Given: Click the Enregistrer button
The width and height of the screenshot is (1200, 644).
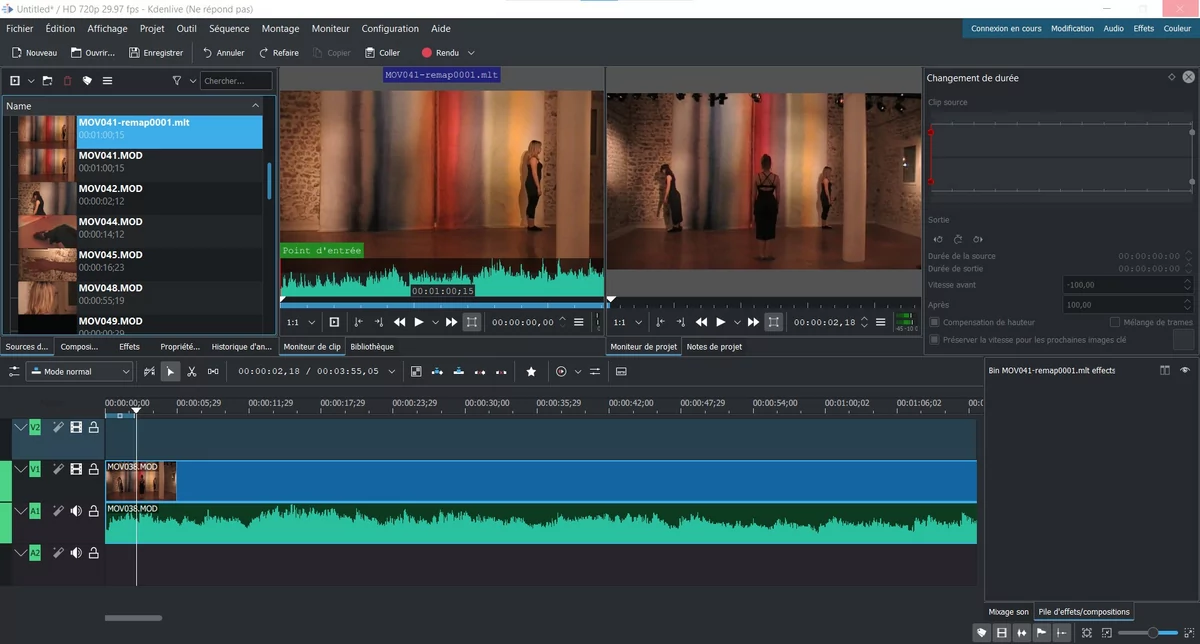Looking at the screenshot, I should (155, 53).
